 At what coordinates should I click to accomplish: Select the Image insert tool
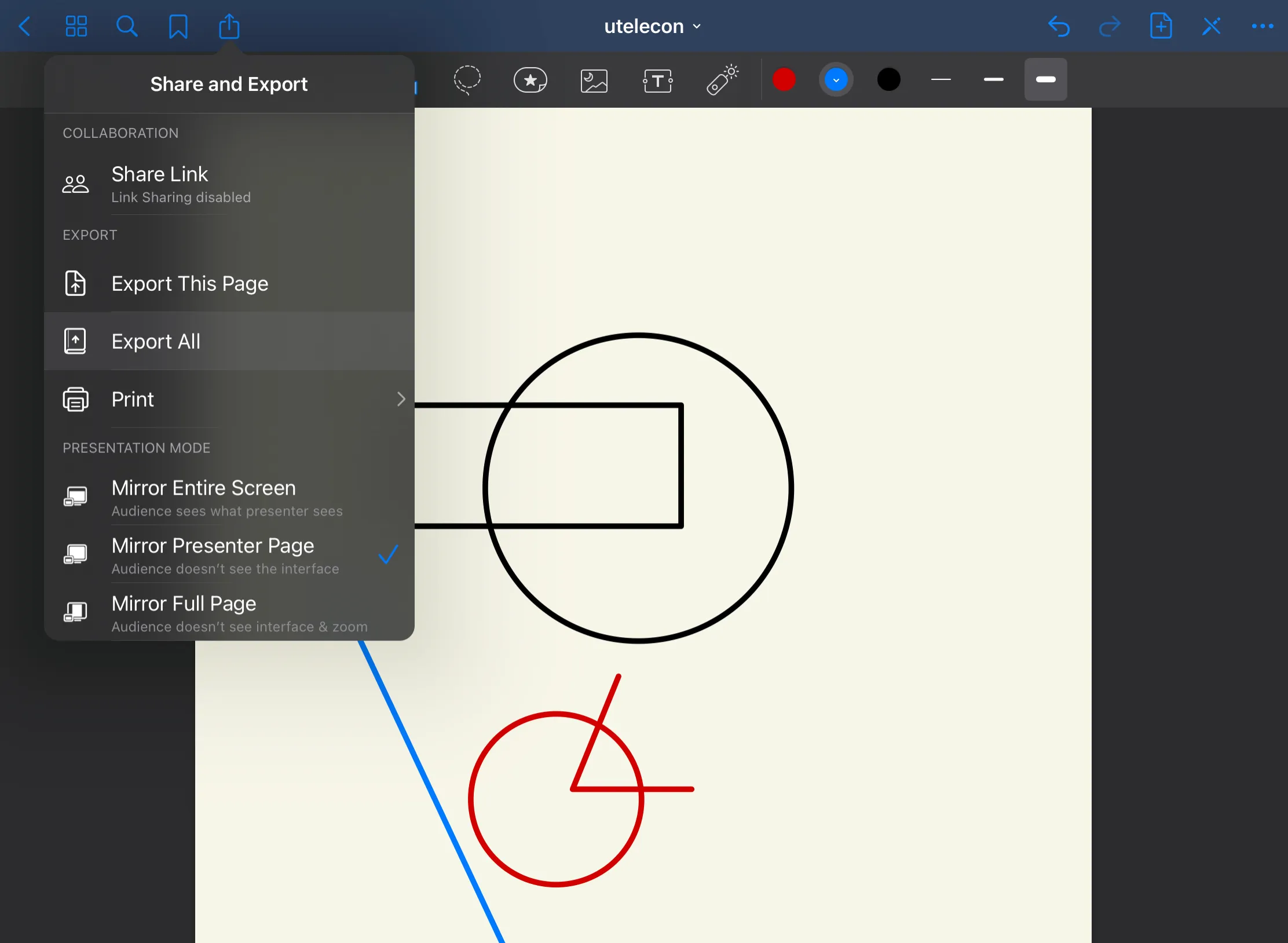(594, 81)
